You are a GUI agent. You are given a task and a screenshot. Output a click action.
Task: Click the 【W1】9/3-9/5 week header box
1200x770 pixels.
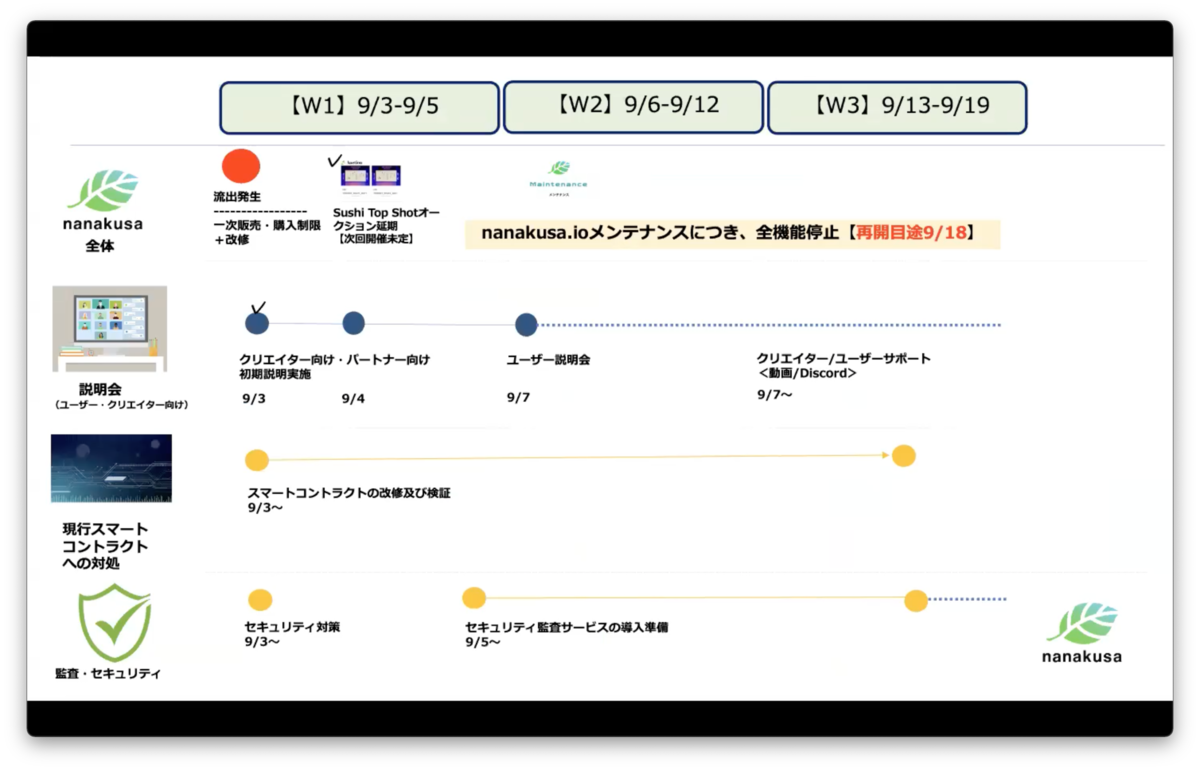[x=359, y=107]
